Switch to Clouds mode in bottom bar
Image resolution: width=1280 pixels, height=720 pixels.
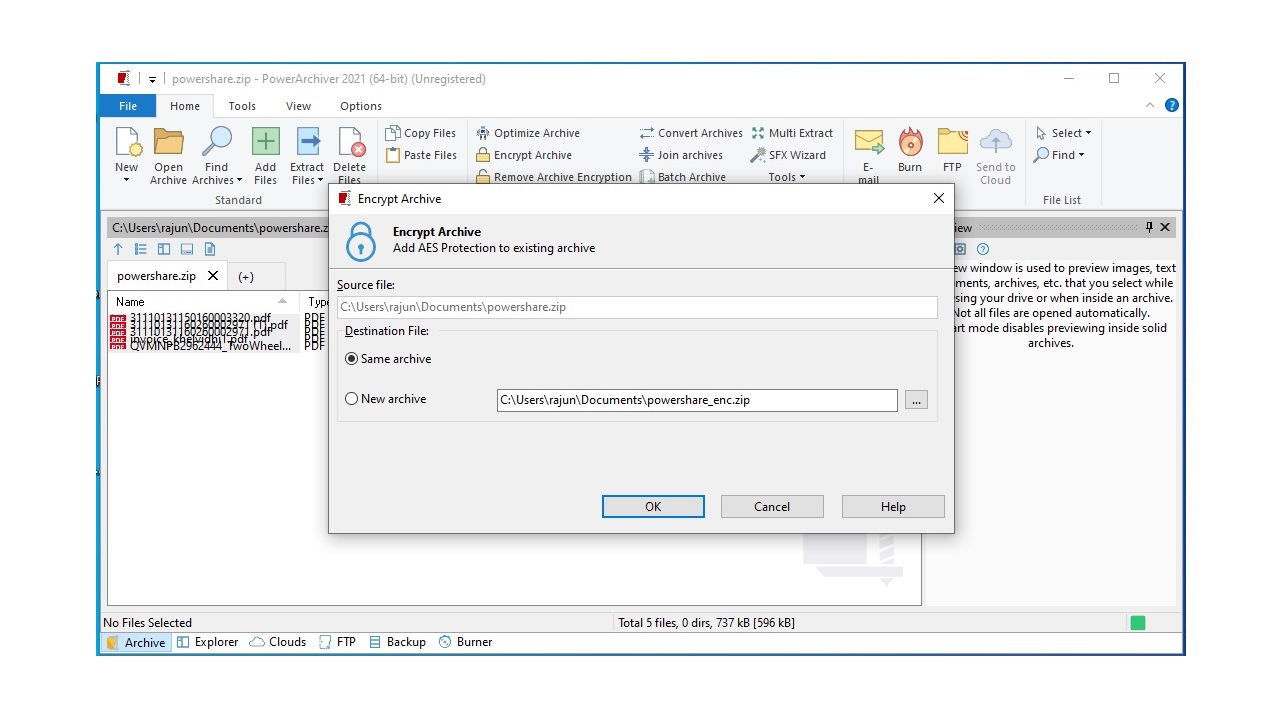pos(278,643)
